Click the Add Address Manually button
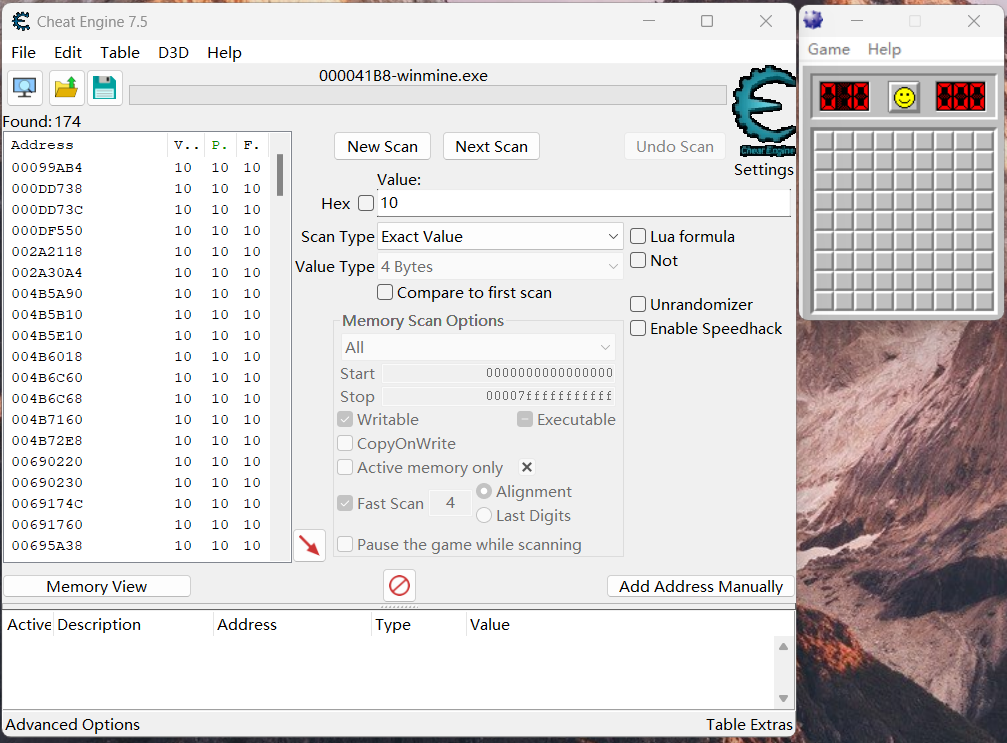1007x743 pixels. [x=700, y=586]
